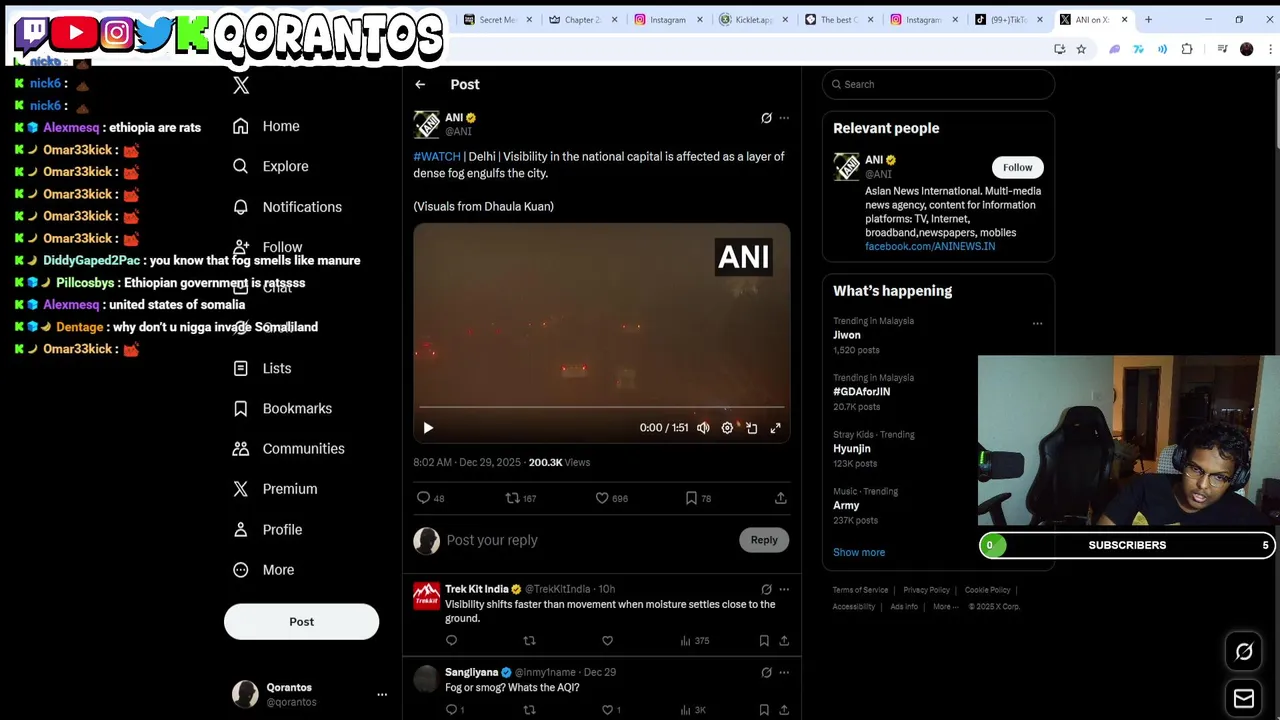The height and width of the screenshot is (720, 1280).
Task: Open the #GDAforJIN trend
Action: tap(861, 392)
